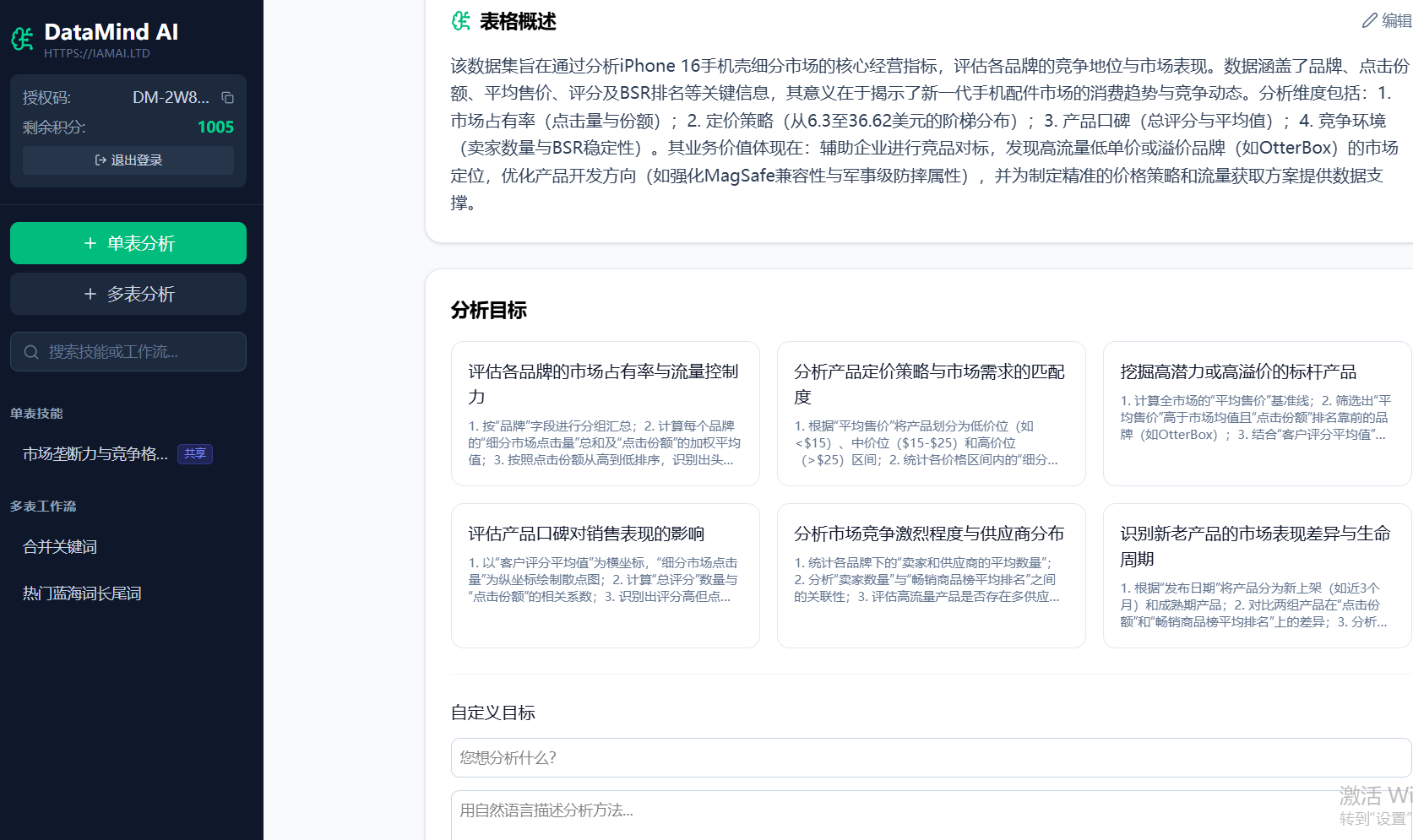Screen dimensions: 1413x840
Task: Click the 表格概述 section header icon
Action: tap(461, 21)
